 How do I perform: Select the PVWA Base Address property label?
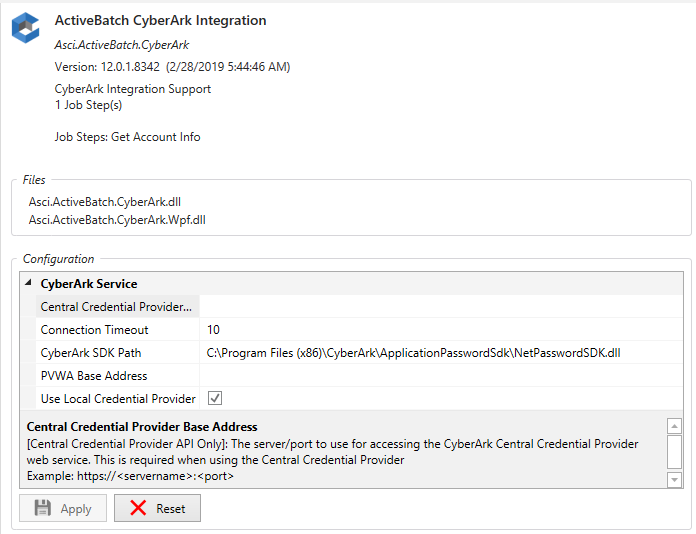click(x=94, y=376)
